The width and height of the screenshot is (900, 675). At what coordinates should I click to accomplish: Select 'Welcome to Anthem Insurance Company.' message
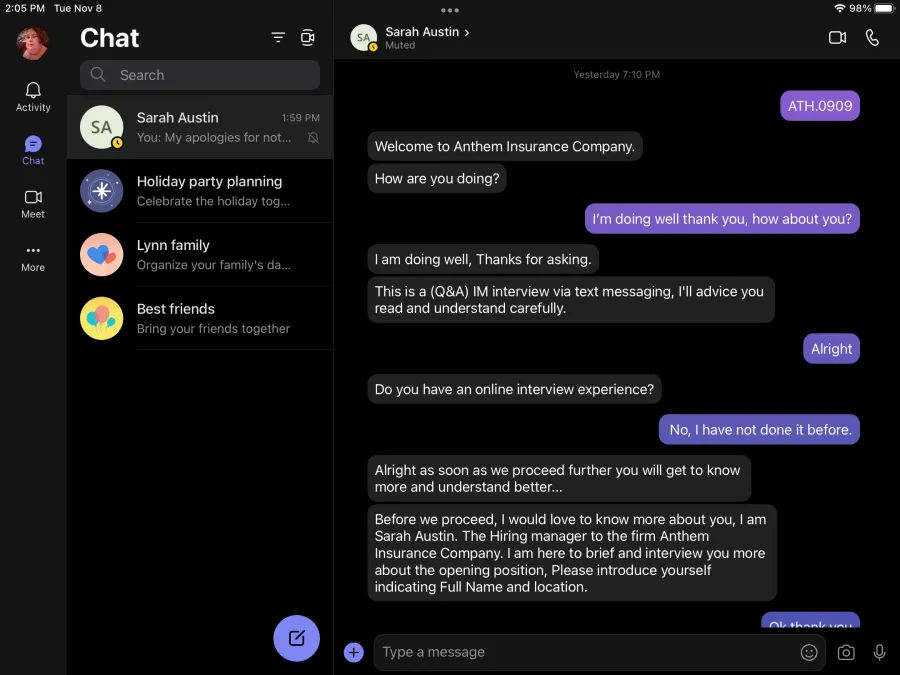coord(505,146)
